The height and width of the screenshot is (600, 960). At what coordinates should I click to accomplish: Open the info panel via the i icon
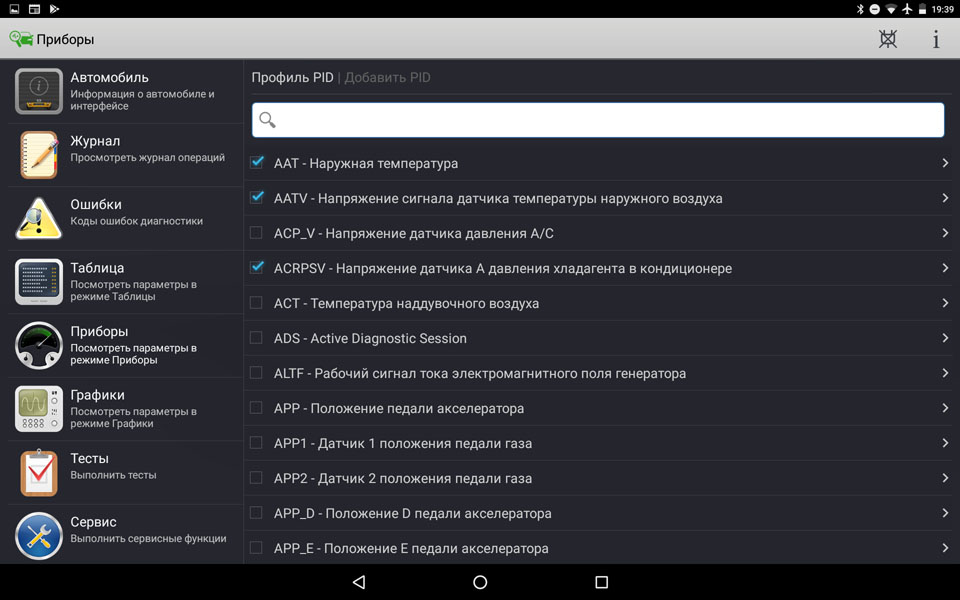[x=936, y=39]
